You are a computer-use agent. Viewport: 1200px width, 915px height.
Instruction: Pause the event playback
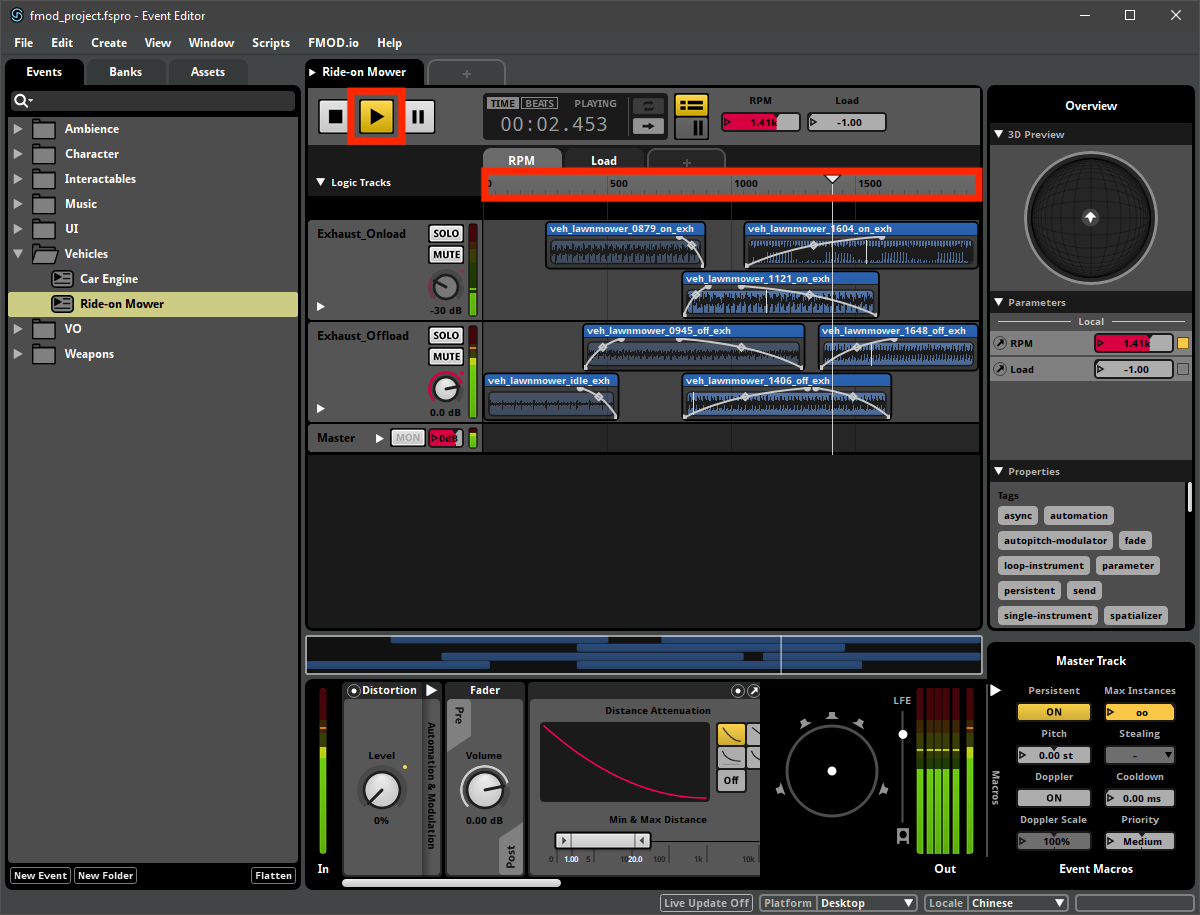click(418, 117)
